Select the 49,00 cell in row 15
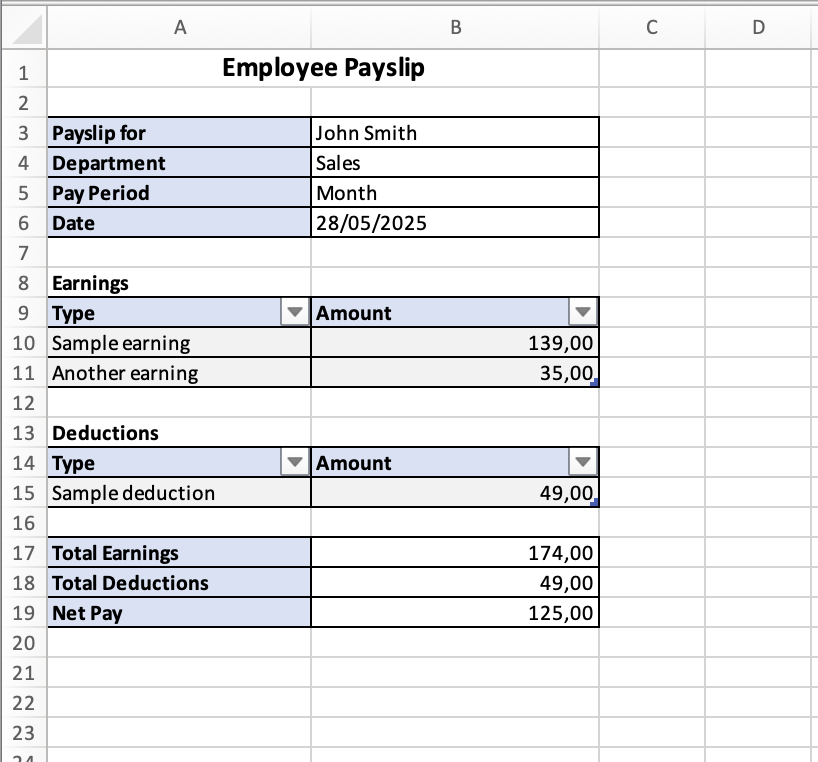The image size is (818, 762). (x=455, y=492)
